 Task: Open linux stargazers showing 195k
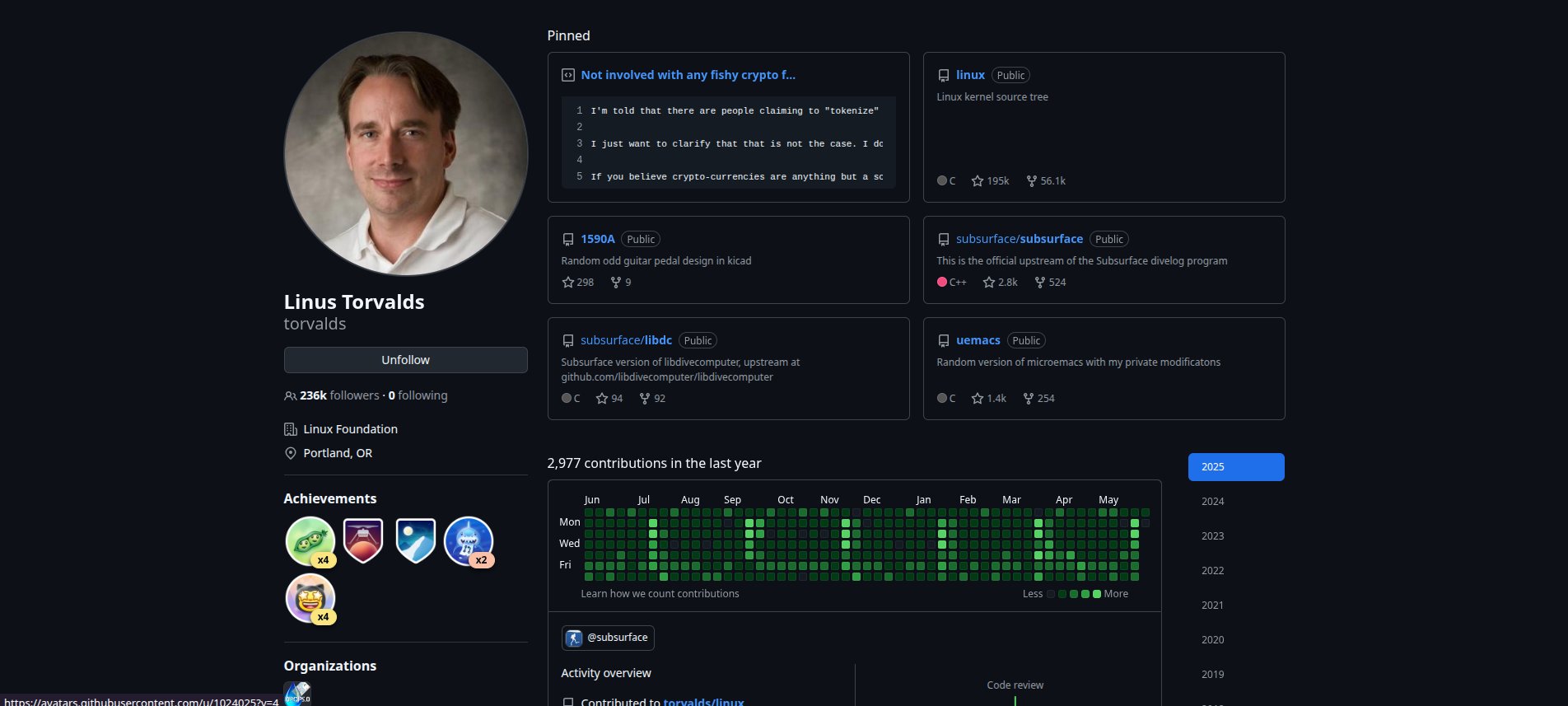click(990, 180)
